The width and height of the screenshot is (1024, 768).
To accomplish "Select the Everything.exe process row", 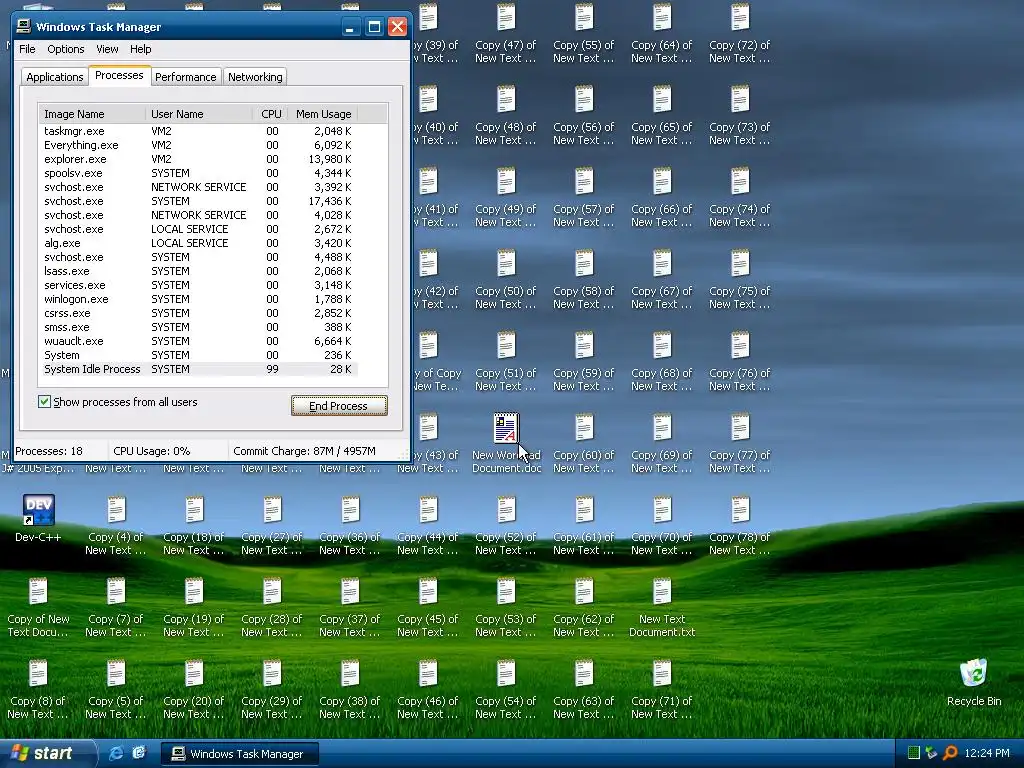I will pos(199,145).
